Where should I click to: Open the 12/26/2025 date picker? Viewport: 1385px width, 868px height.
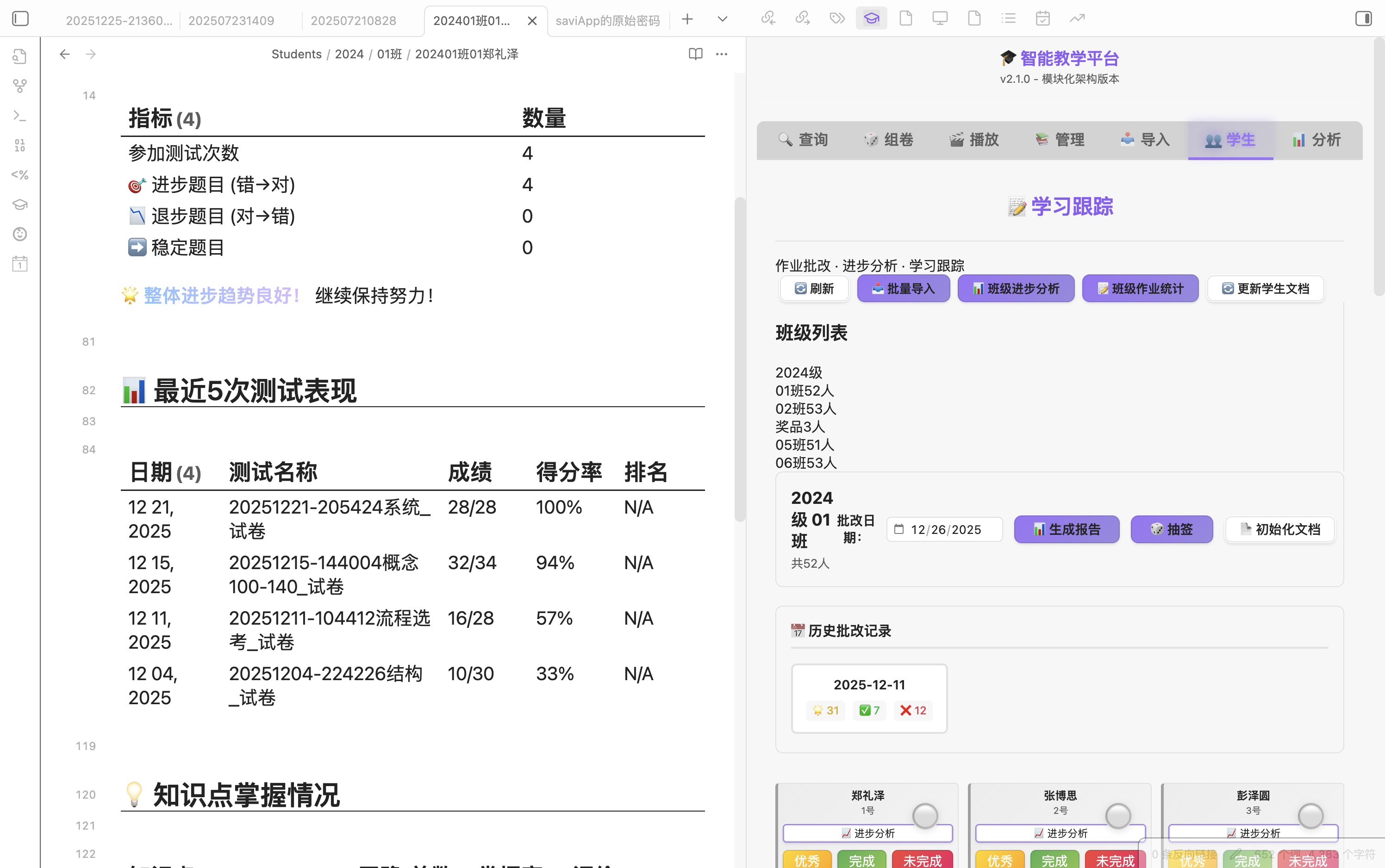[944, 529]
